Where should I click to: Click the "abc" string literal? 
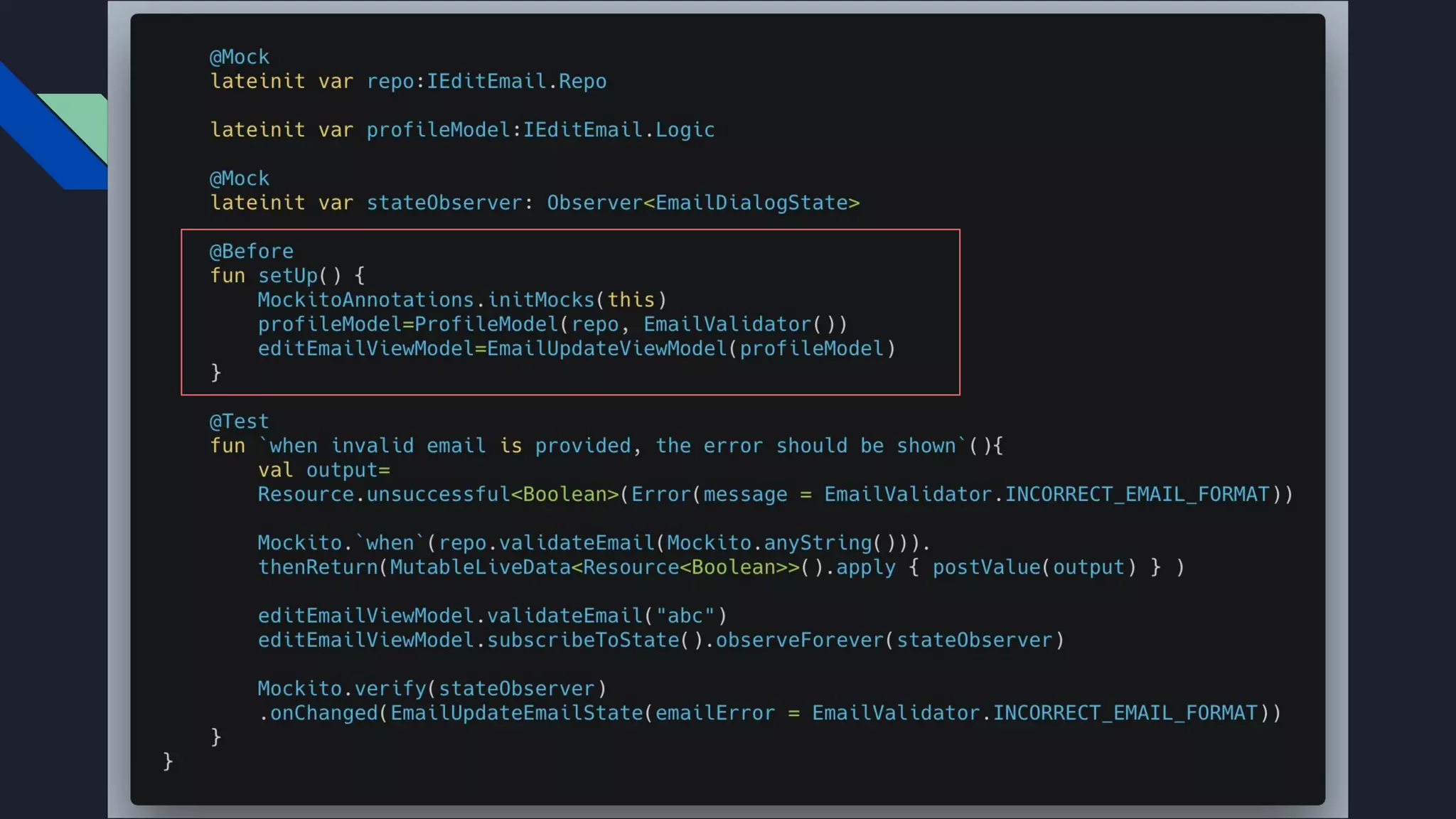pos(685,616)
